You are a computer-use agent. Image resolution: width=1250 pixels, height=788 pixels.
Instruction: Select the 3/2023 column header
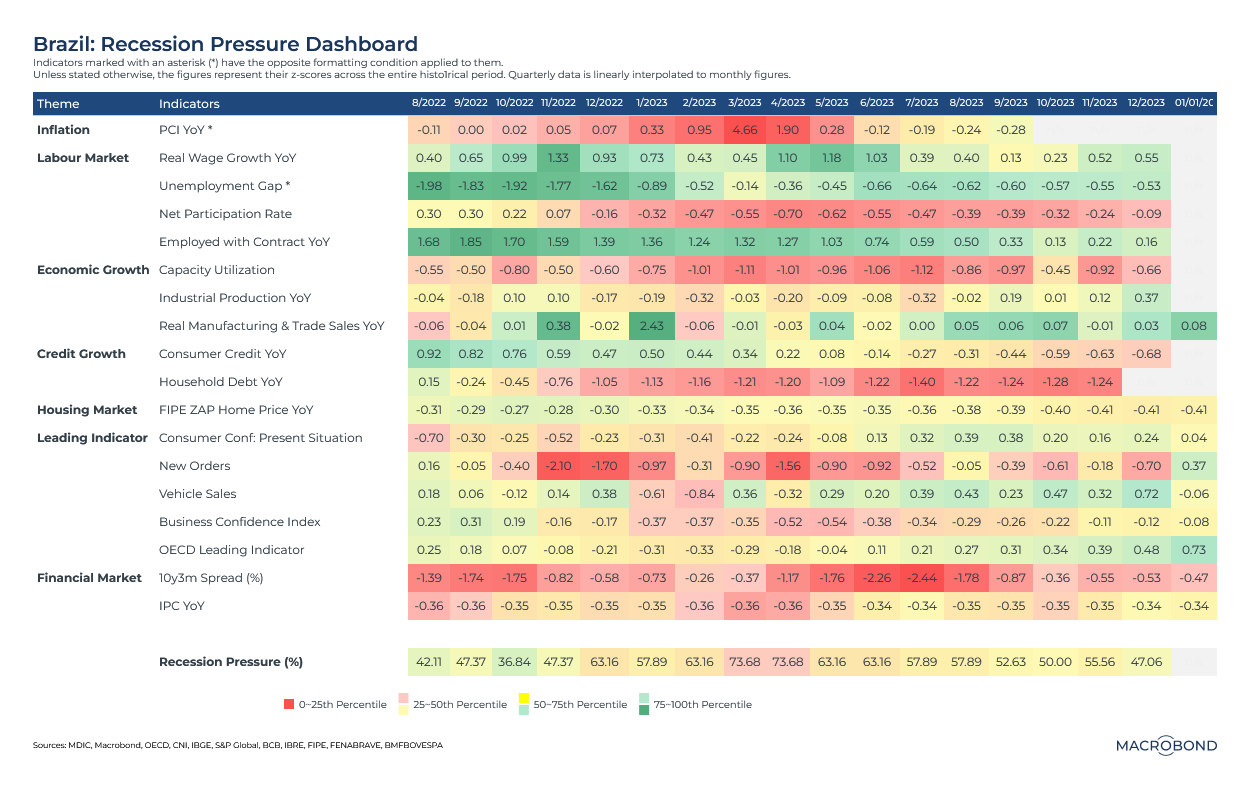[743, 103]
